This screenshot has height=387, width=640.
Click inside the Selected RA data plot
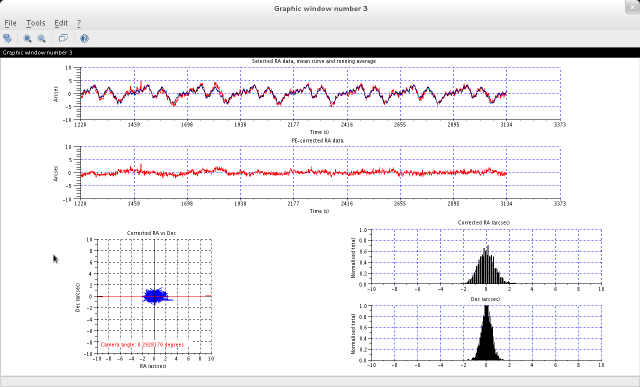(320, 93)
